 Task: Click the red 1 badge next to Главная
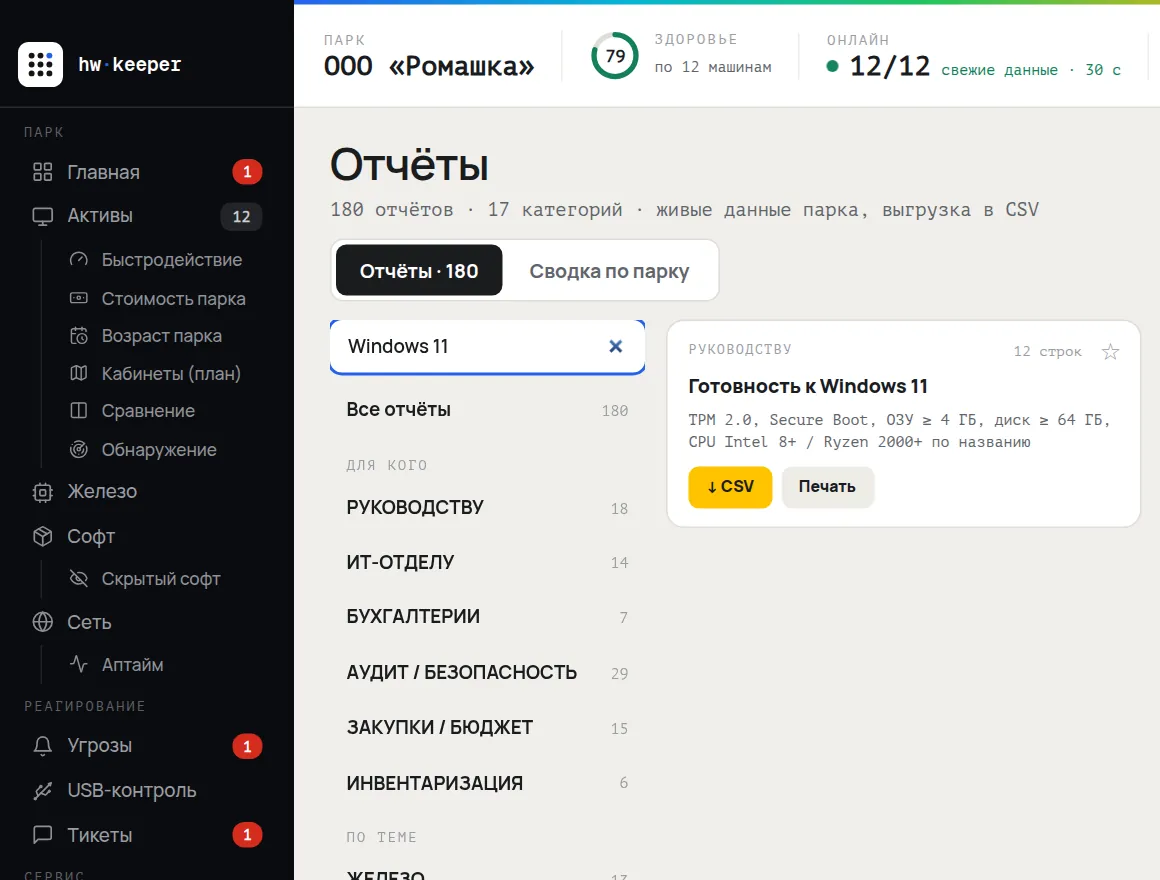tap(247, 172)
